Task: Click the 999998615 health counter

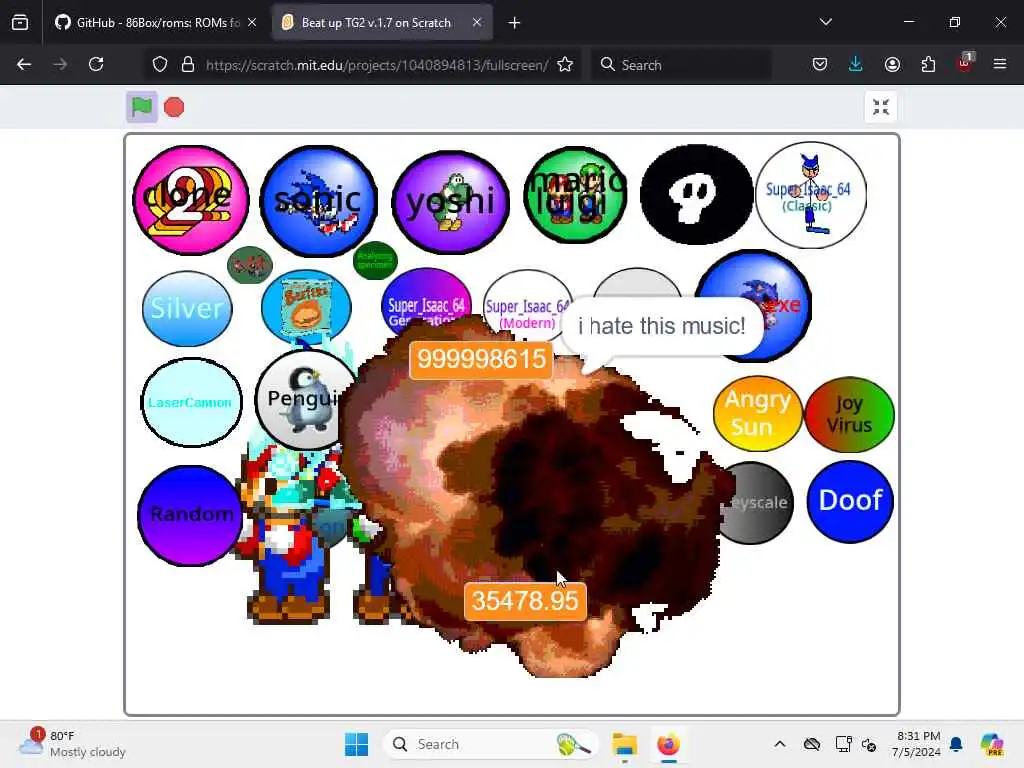Action: click(481, 359)
